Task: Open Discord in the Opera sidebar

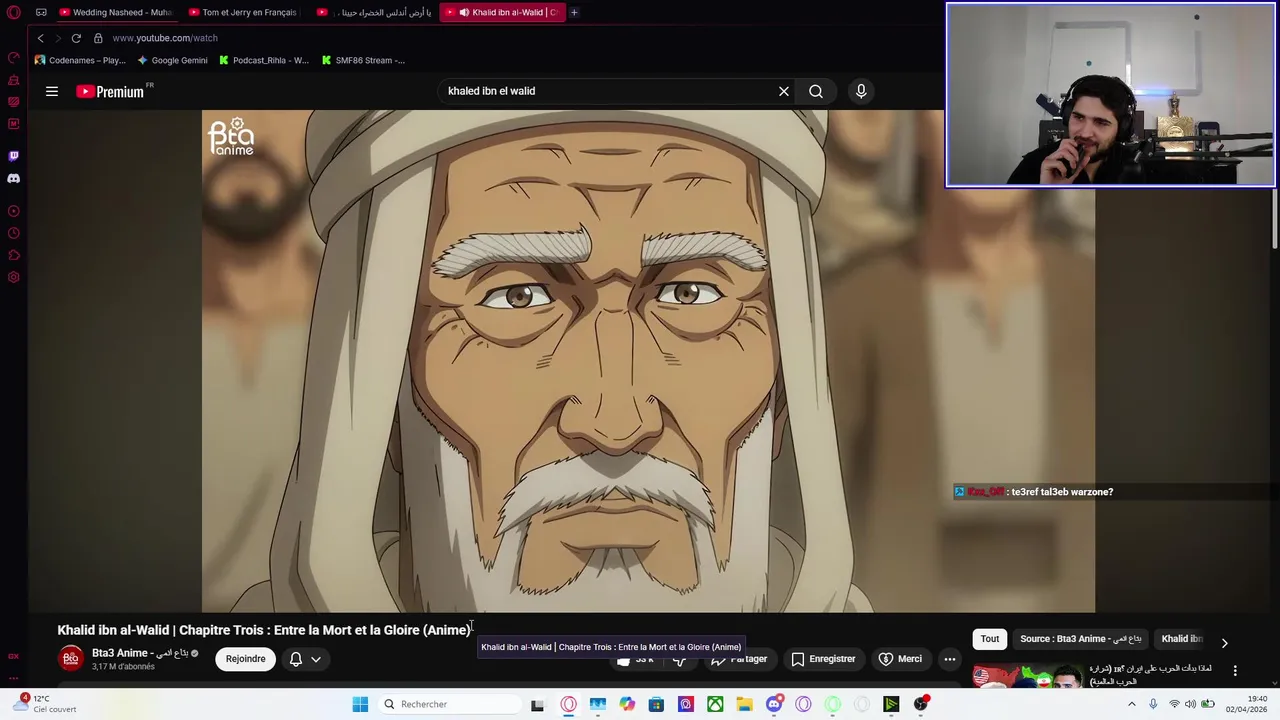Action: [14, 178]
